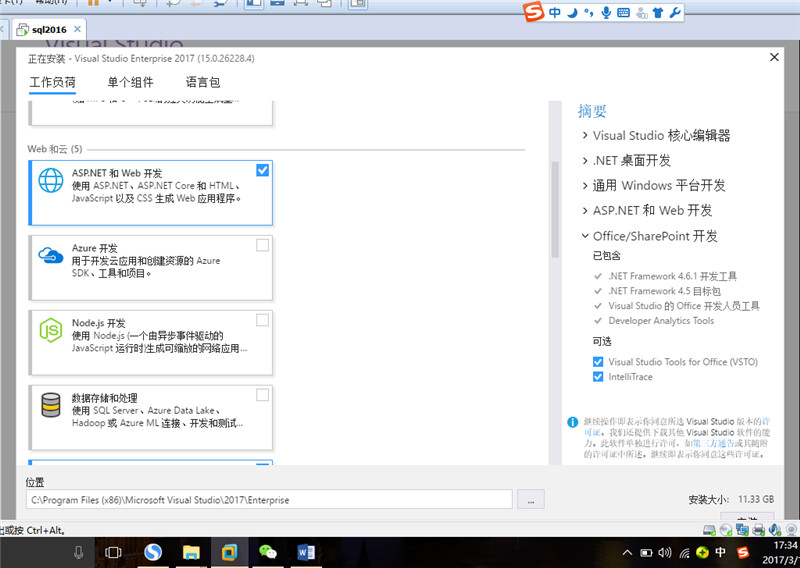This screenshot has width=800, height=568.
Task: Click the Node.js hexagon workload icon
Action: pyautogui.click(x=51, y=330)
